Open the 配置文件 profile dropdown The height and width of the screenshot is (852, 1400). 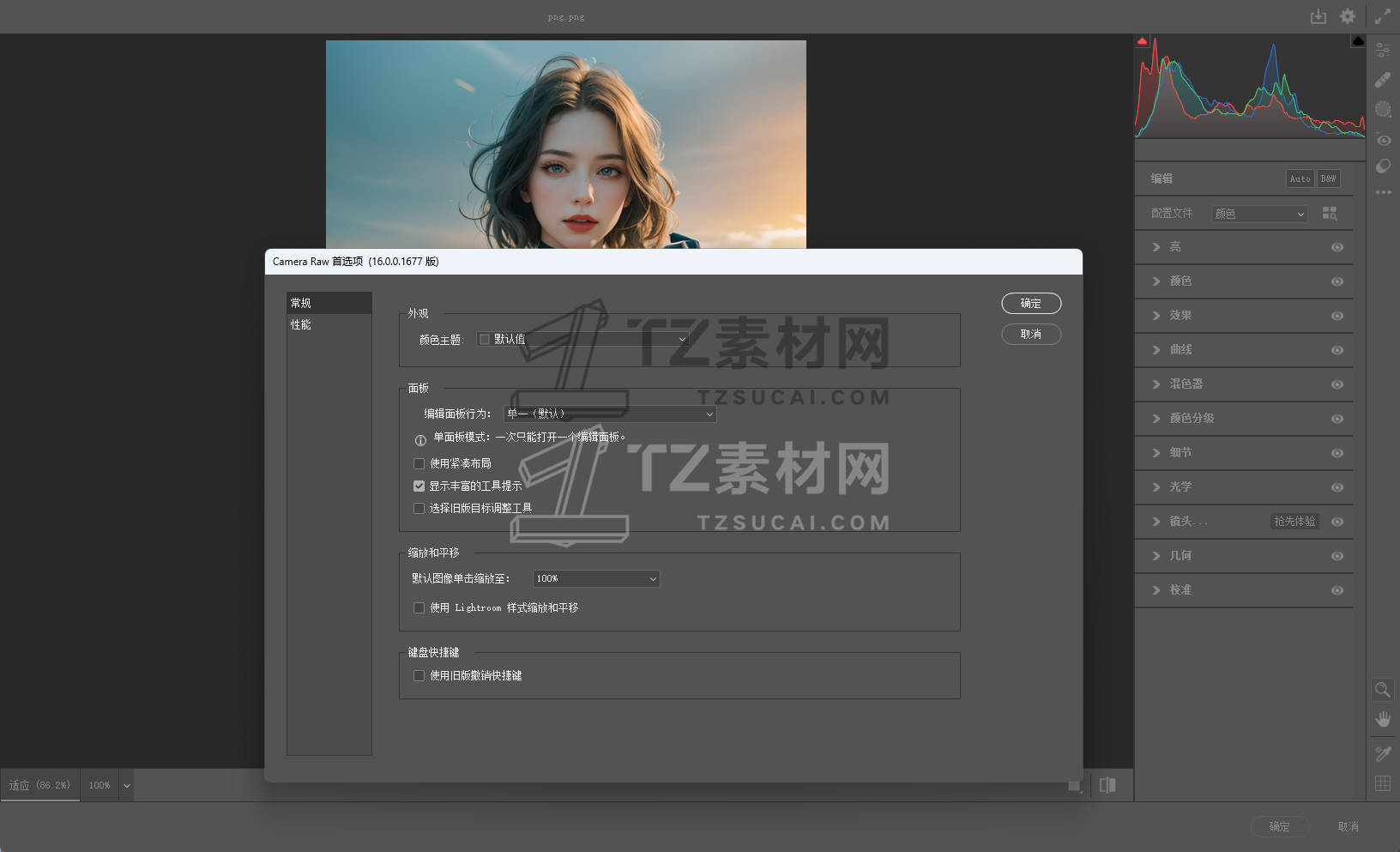(x=1259, y=214)
